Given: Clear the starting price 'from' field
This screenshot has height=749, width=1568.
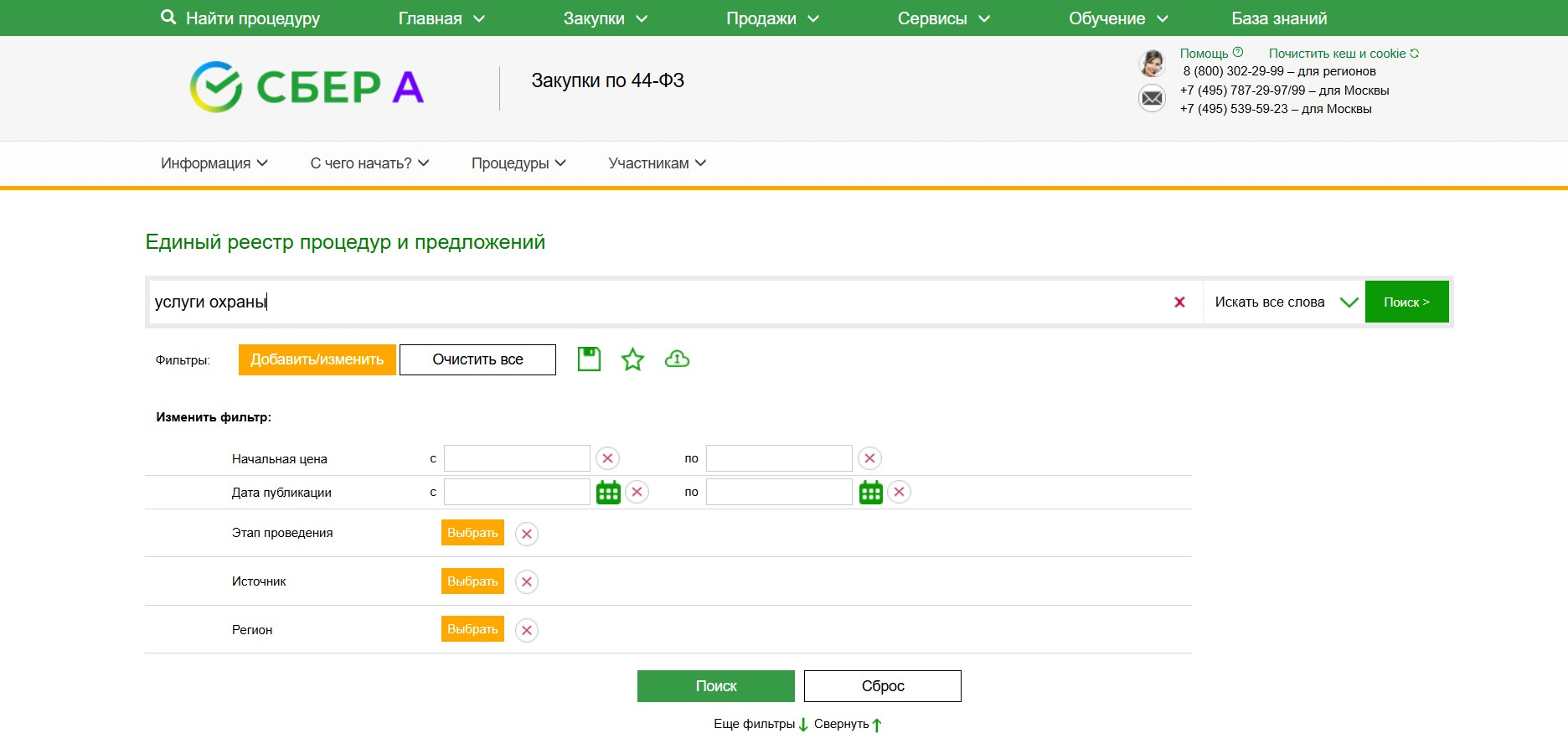Looking at the screenshot, I should (x=607, y=458).
